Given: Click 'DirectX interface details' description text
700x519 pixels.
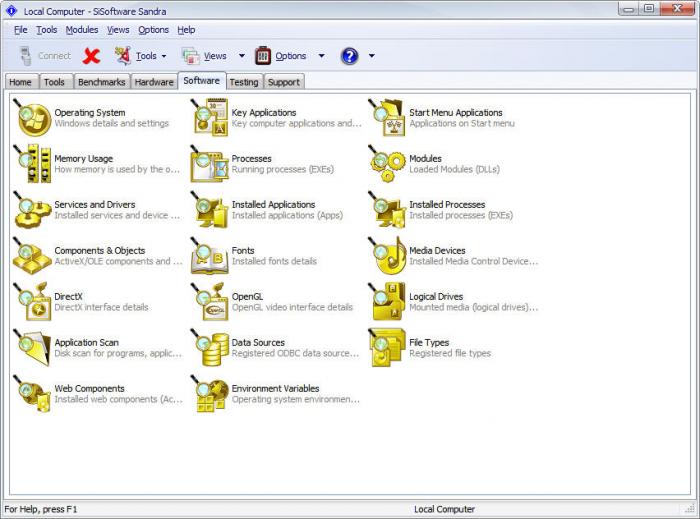Looking at the screenshot, I should [101, 307].
